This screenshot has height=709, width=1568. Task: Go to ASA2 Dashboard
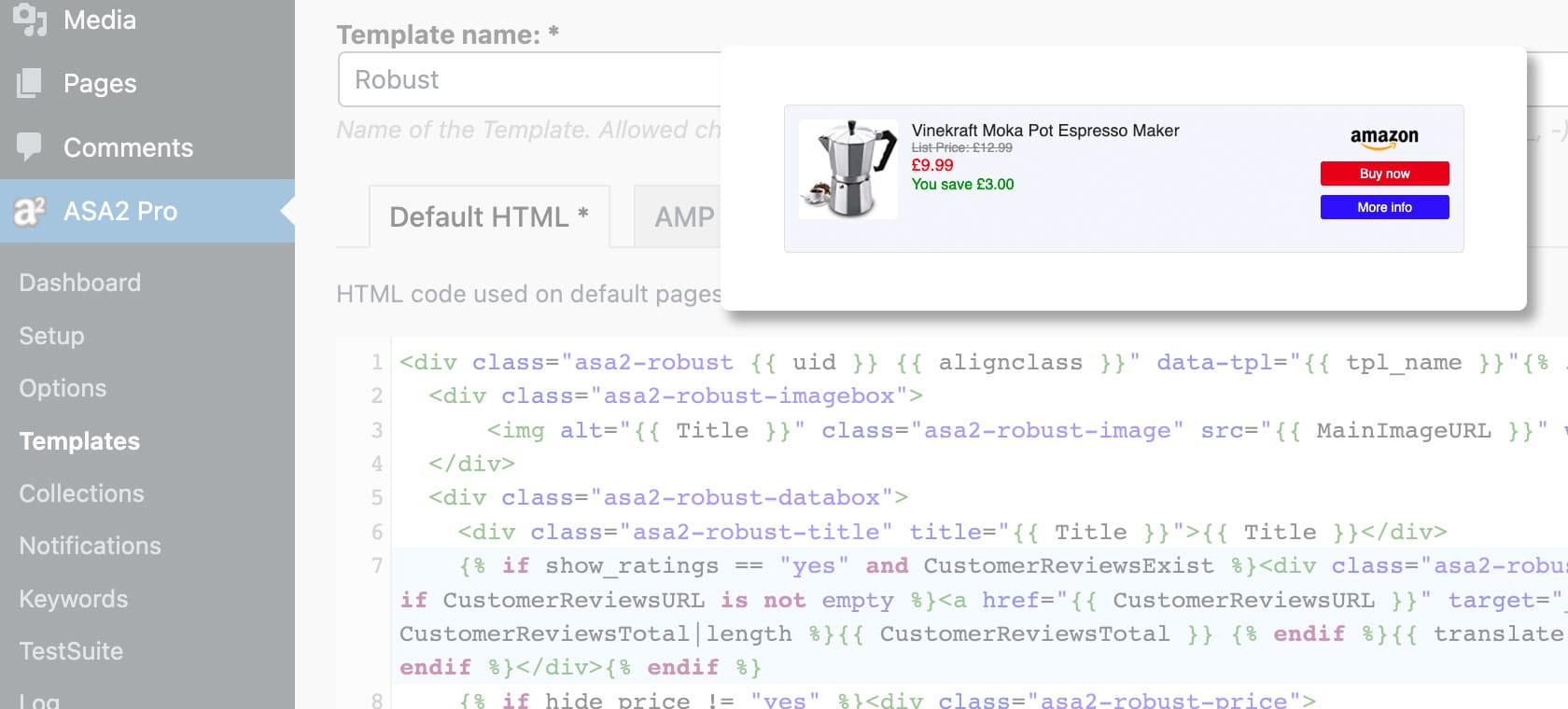click(80, 283)
